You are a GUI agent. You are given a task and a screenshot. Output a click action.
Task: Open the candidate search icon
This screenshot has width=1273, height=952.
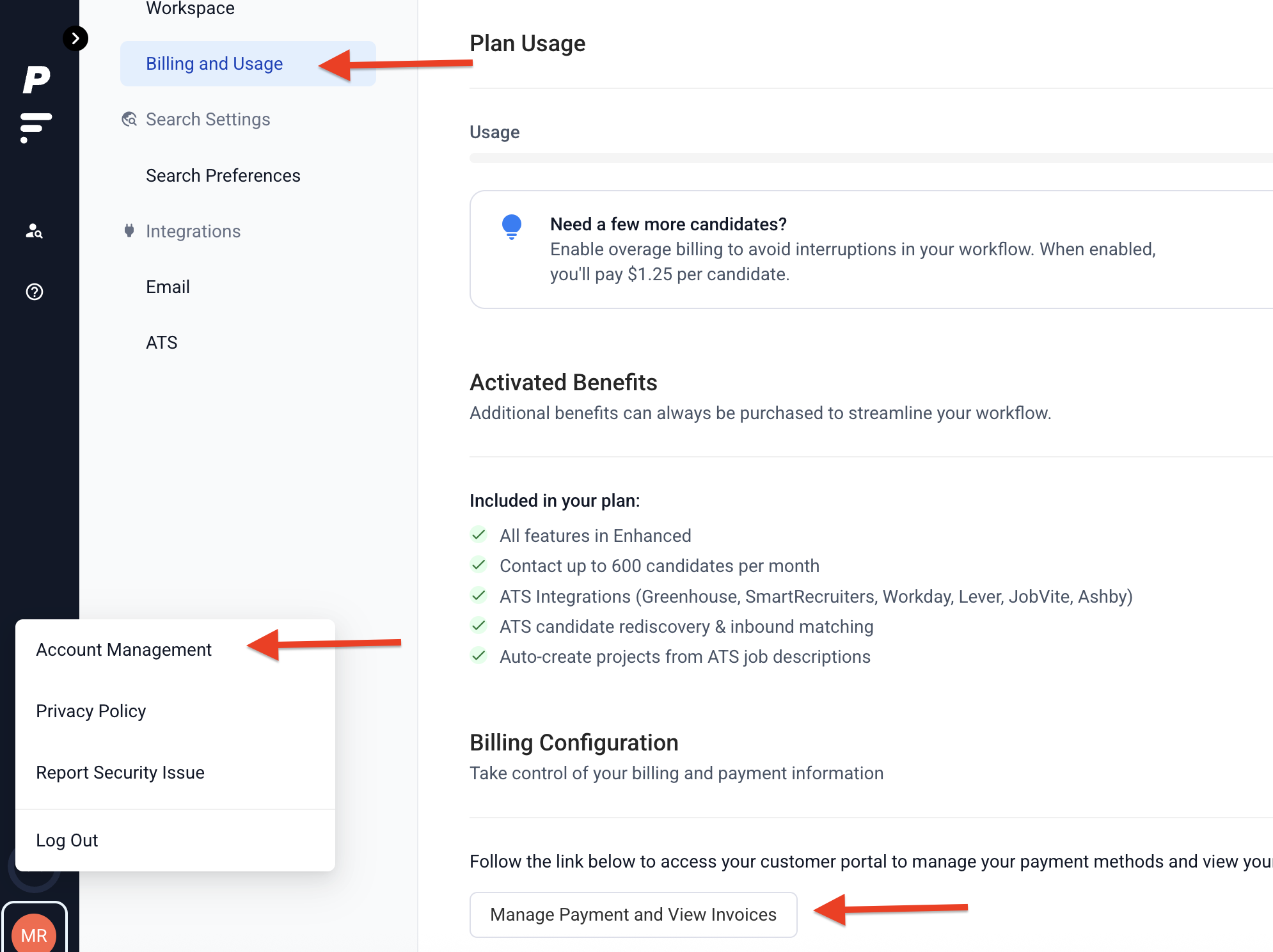click(35, 231)
